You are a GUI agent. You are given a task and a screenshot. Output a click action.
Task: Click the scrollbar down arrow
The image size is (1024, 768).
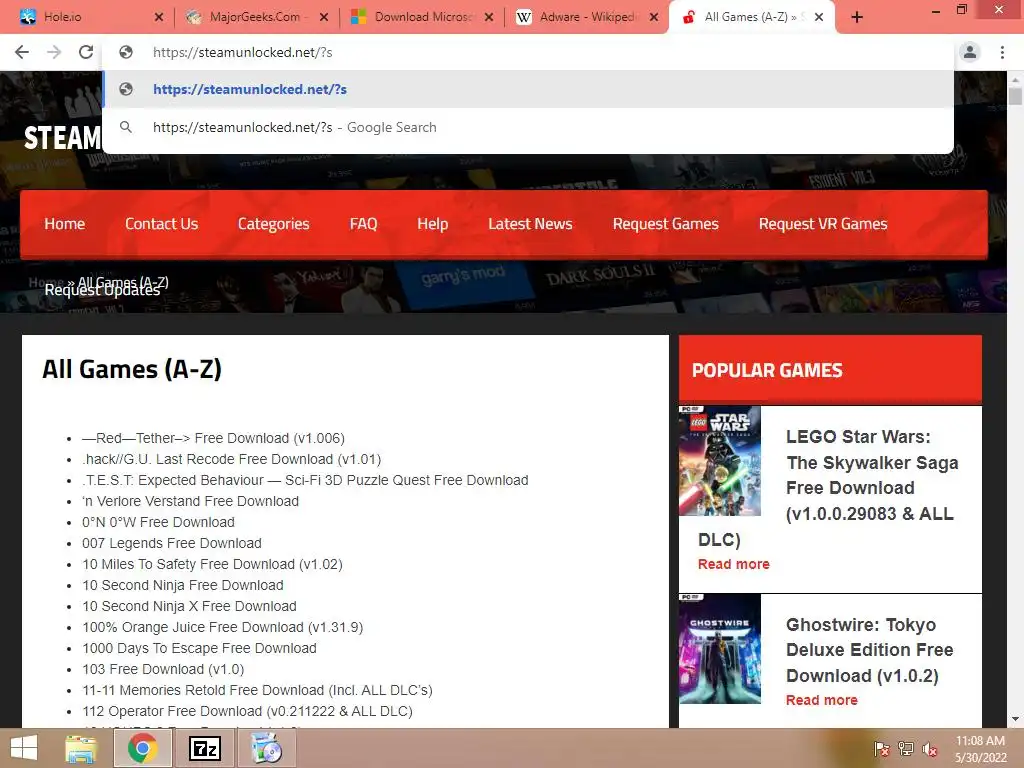1015,719
